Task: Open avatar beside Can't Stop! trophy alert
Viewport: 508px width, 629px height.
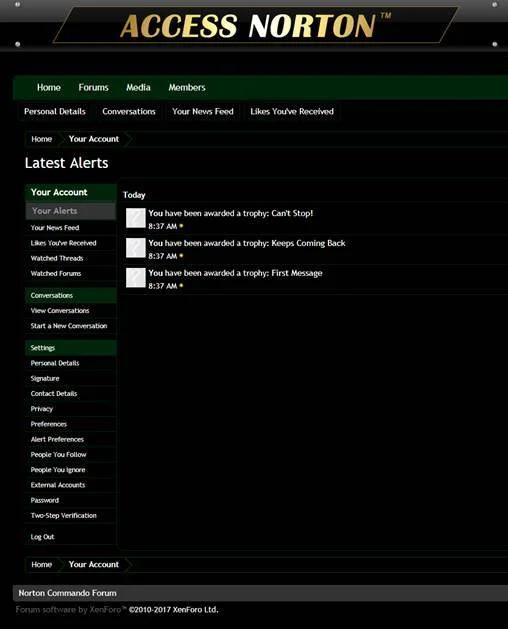Action: [136, 218]
